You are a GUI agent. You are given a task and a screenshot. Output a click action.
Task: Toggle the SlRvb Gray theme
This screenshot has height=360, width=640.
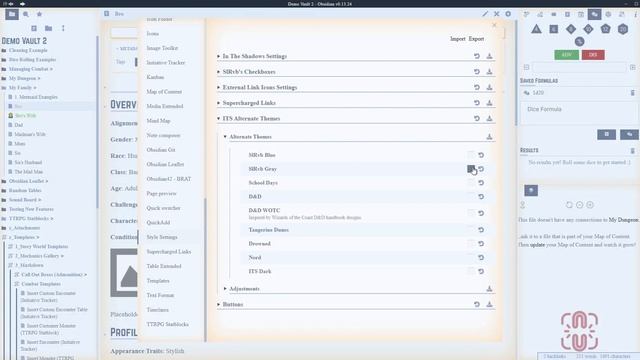pos(471,169)
